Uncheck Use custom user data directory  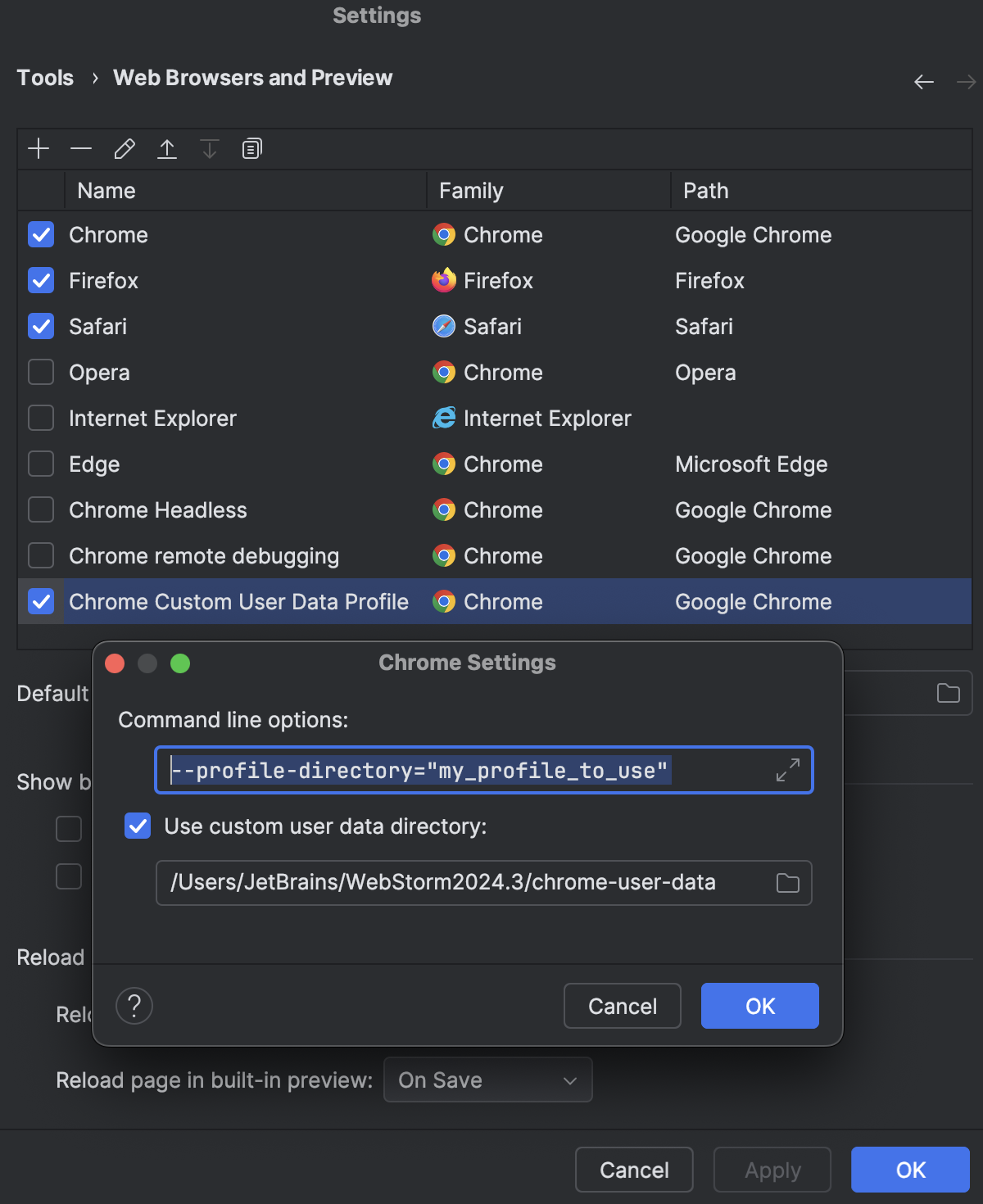pyautogui.click(x=138, y=826)
